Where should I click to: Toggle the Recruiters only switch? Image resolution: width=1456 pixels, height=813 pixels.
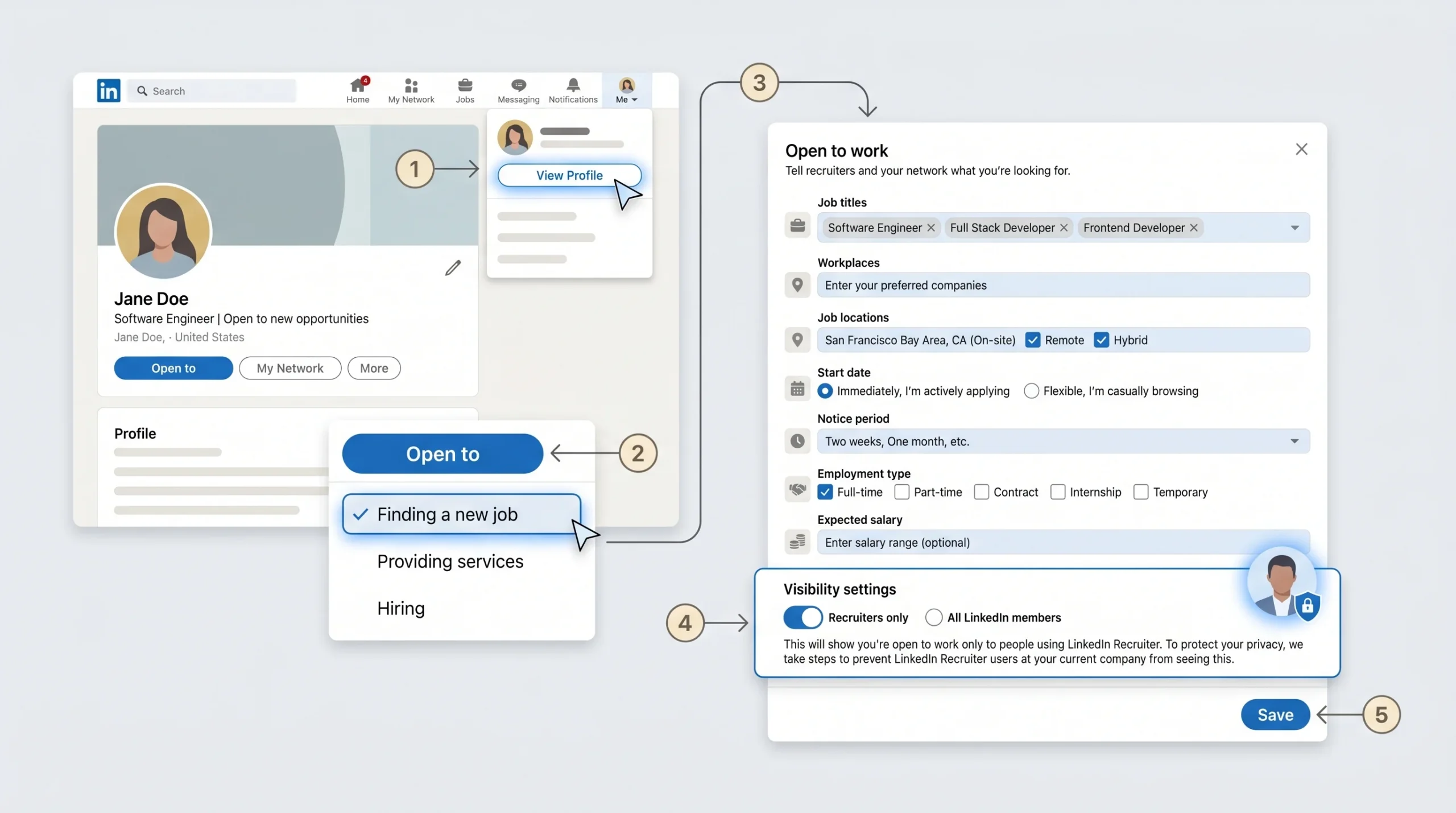(803, 617)
